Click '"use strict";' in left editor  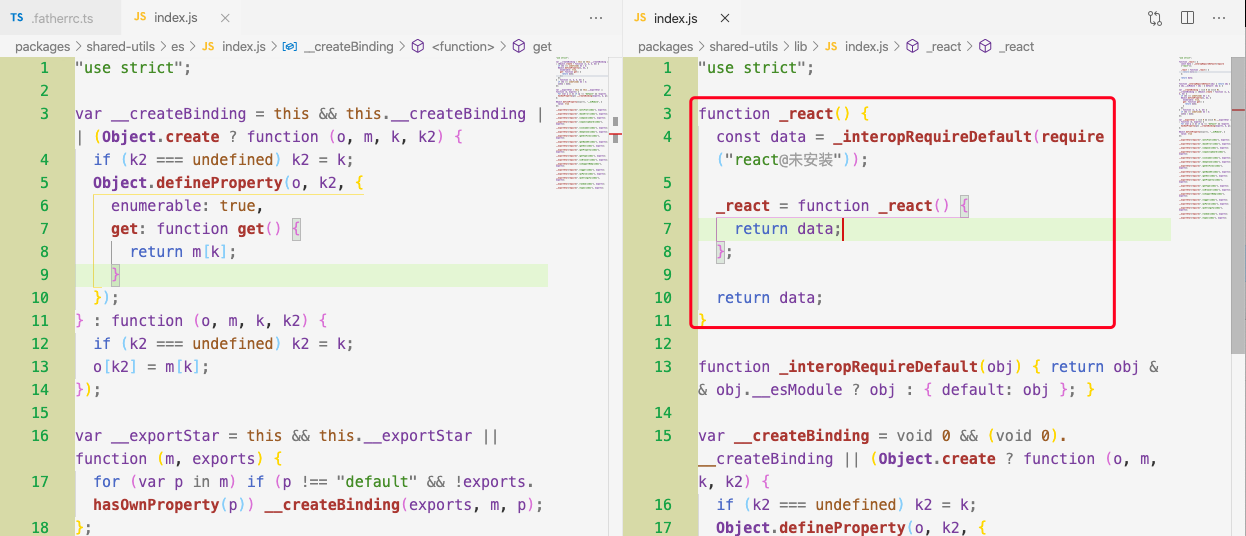coord(132,68)
